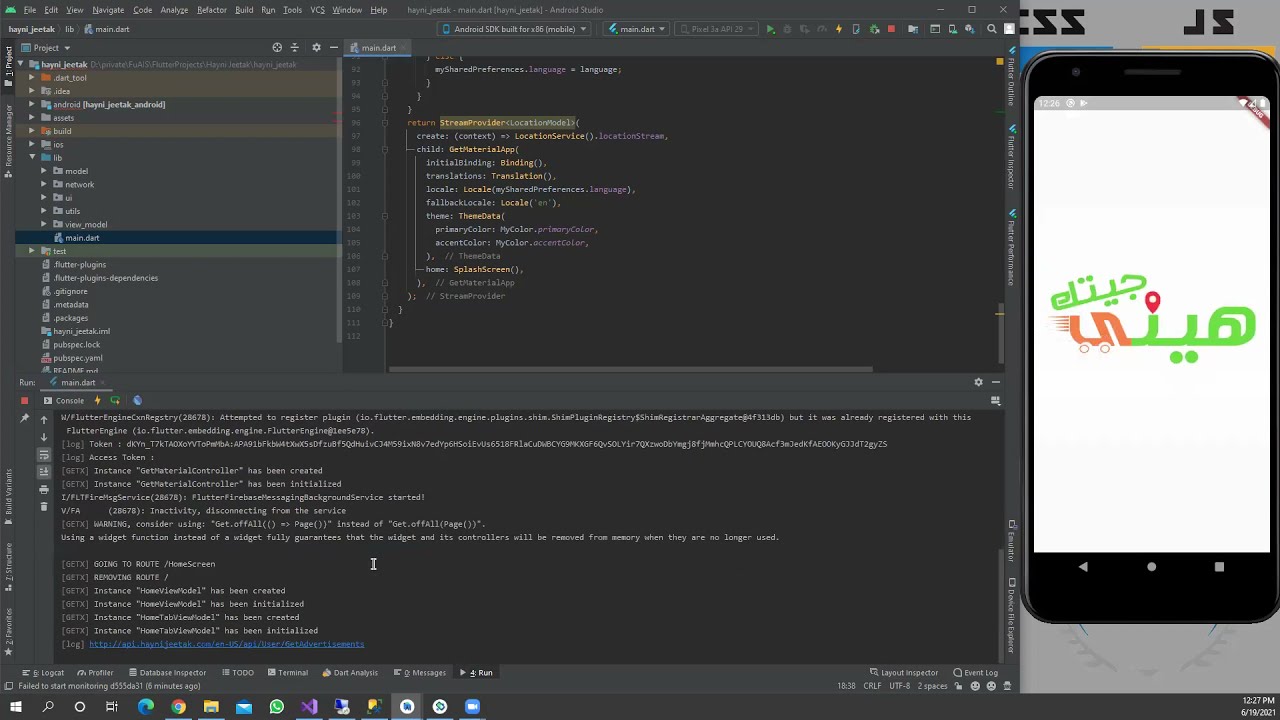Toggle scroll to end in console
The height and width of the screenshot is (720, 1280).
coord(43,472)
